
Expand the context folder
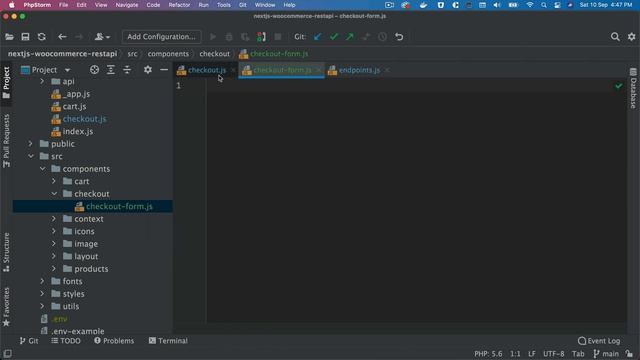coord(54,219)
